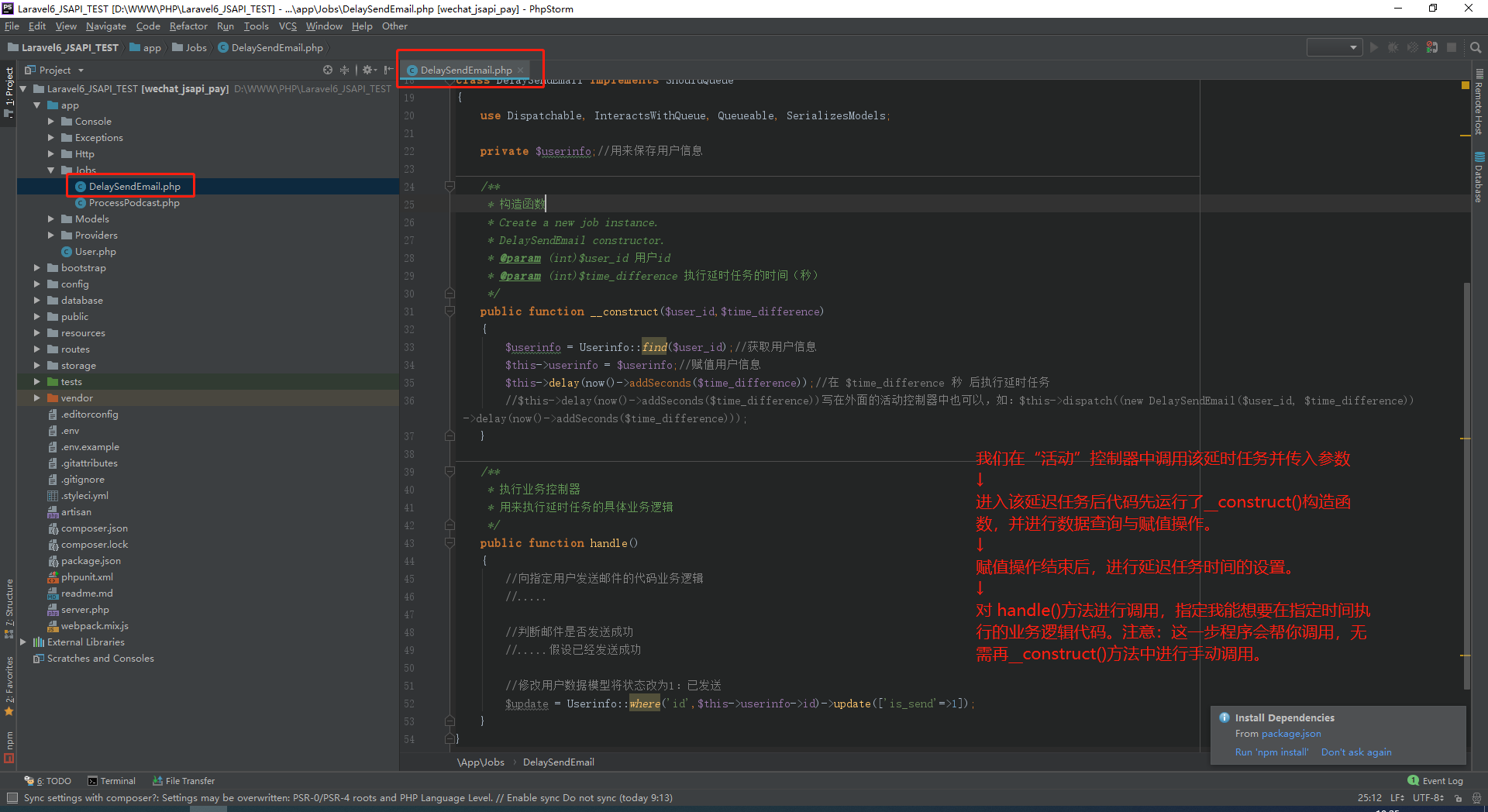
Task: Close the DelaySendEmail.php editor tab
Action: 521,71
